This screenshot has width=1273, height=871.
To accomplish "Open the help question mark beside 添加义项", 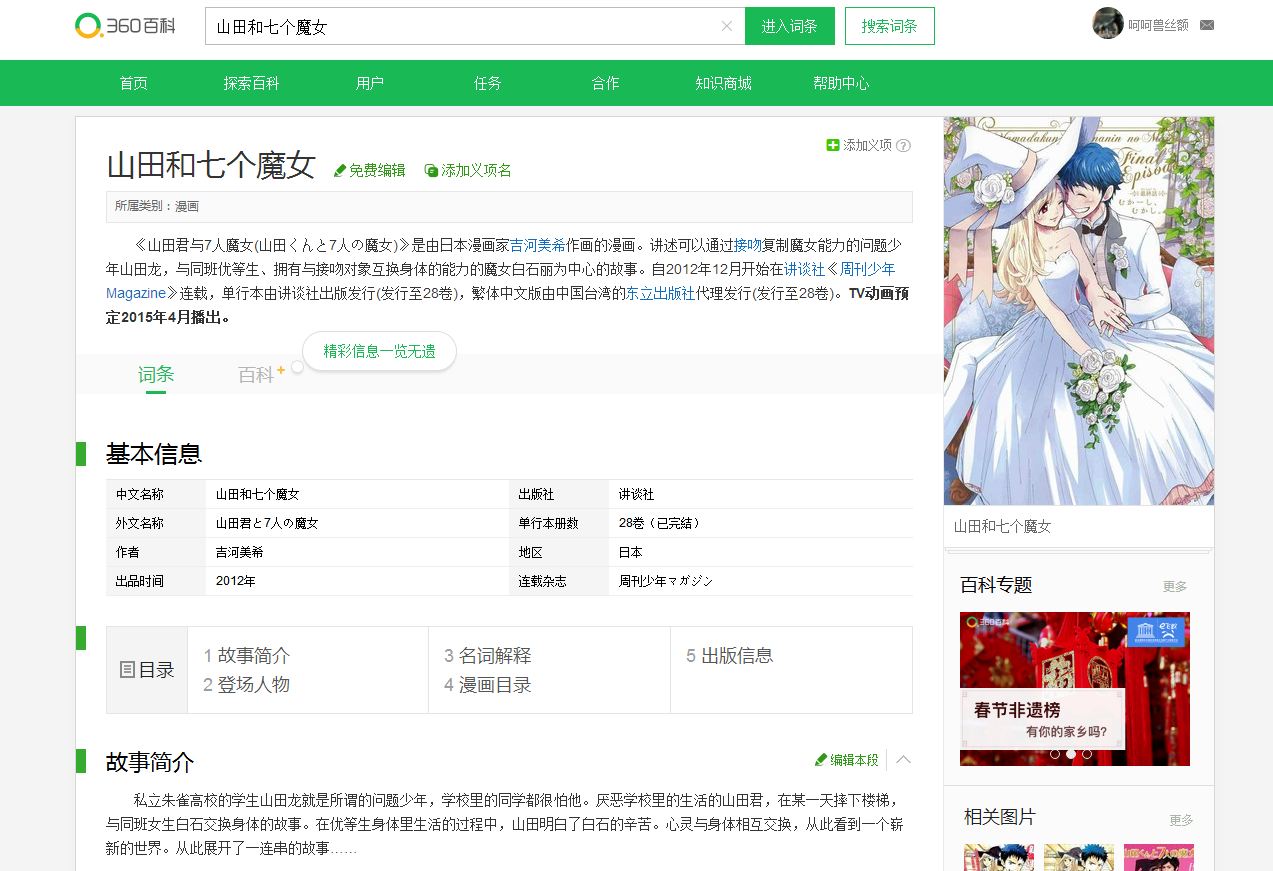I will pyautogui.click(x=903, y=145).
